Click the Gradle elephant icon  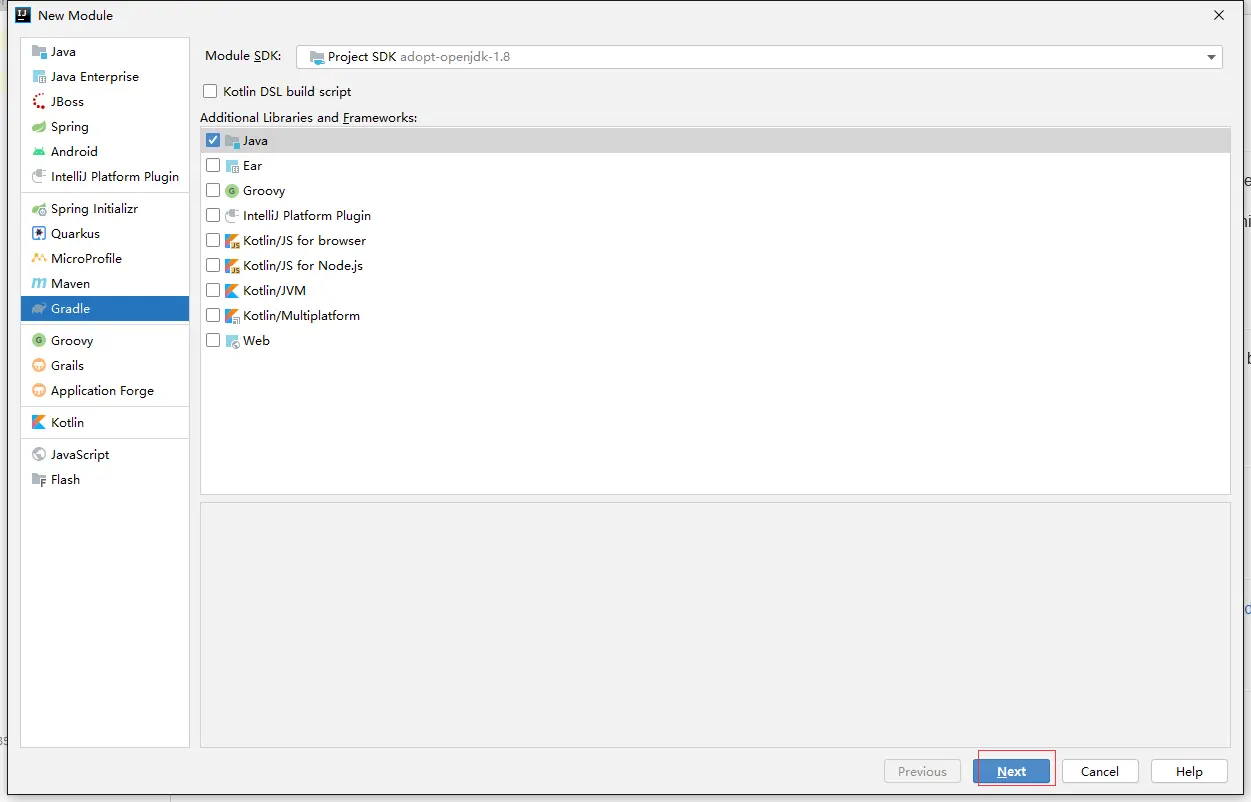(x=39, y=309)
